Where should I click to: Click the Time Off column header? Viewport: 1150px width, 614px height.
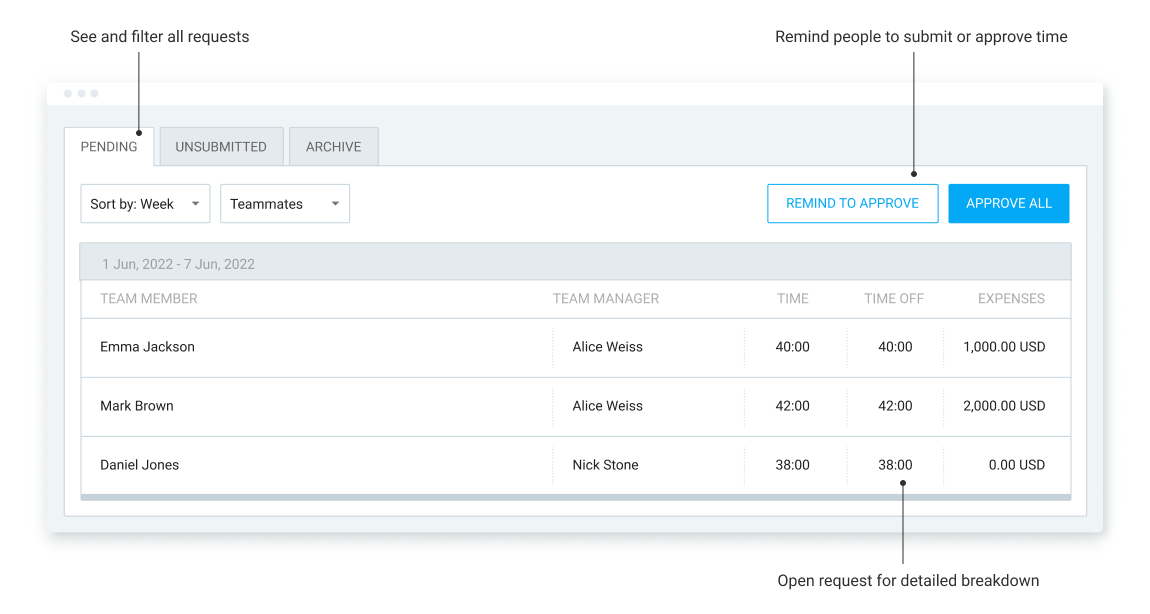tap(894, 298)
